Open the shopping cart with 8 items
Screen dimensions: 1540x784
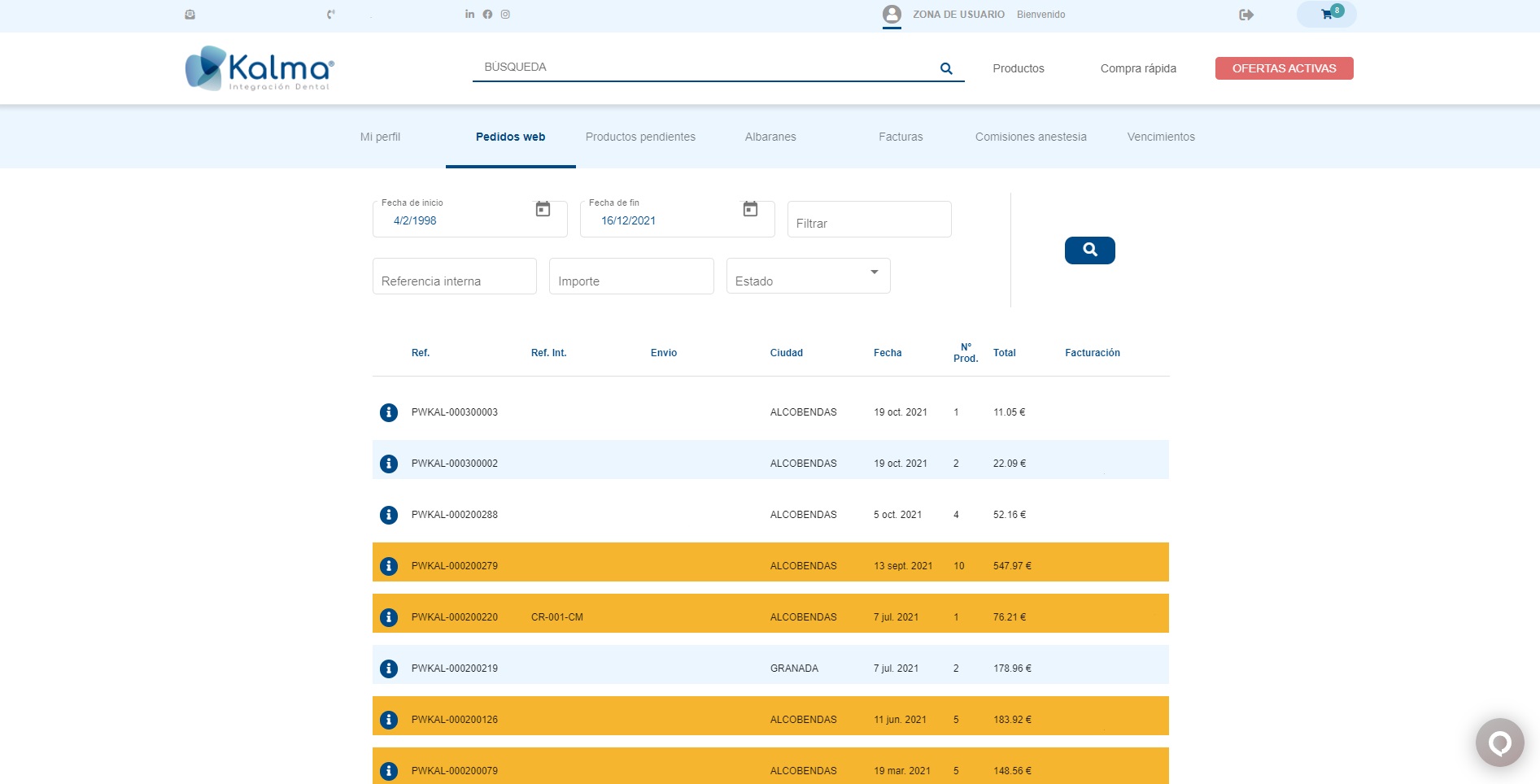(1327, 14)
